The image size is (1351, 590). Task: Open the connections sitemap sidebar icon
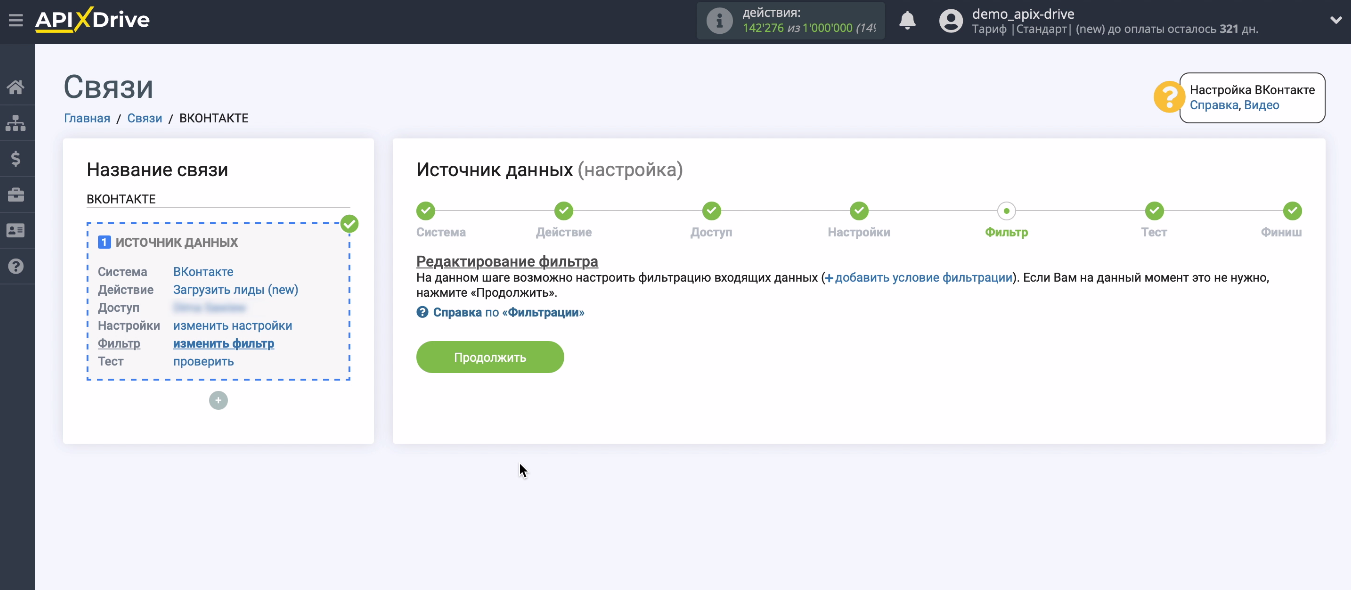[x=16, y=123]
